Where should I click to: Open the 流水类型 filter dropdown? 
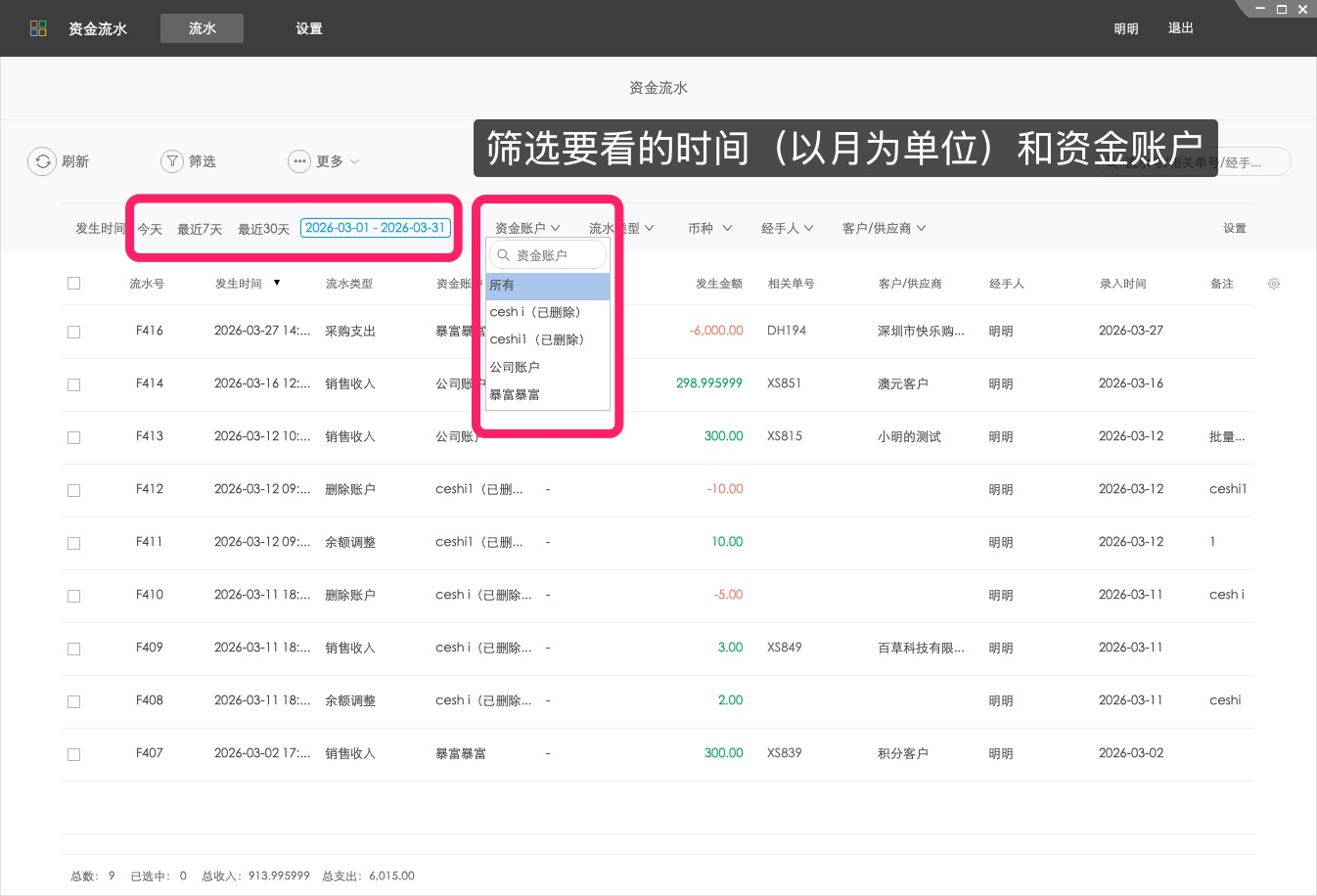coord(622,228)
